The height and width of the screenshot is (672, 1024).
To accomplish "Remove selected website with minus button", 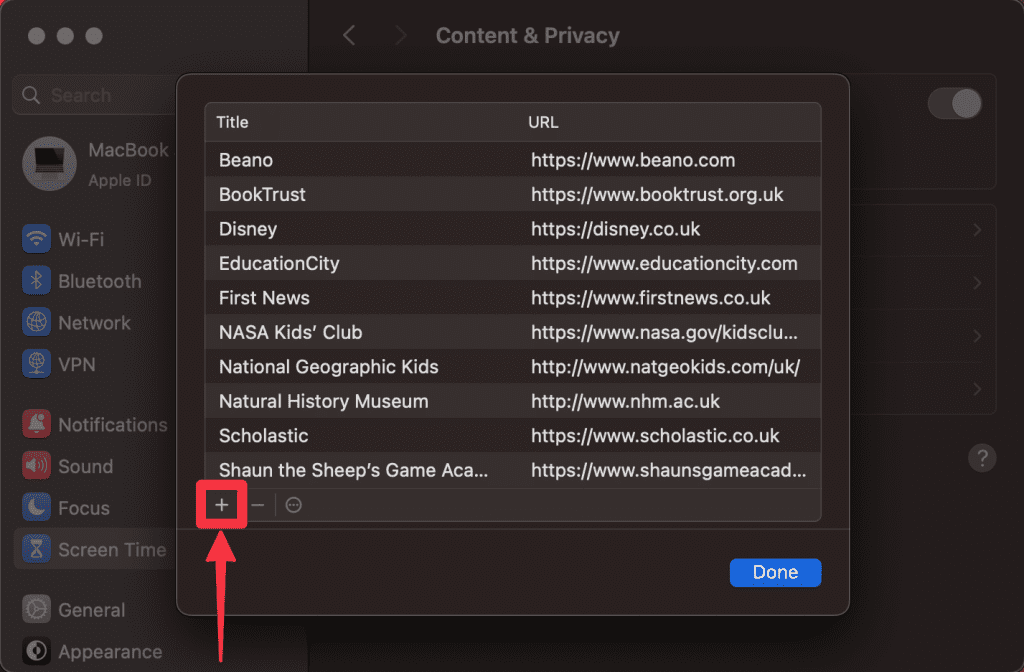I will [258, 505].
